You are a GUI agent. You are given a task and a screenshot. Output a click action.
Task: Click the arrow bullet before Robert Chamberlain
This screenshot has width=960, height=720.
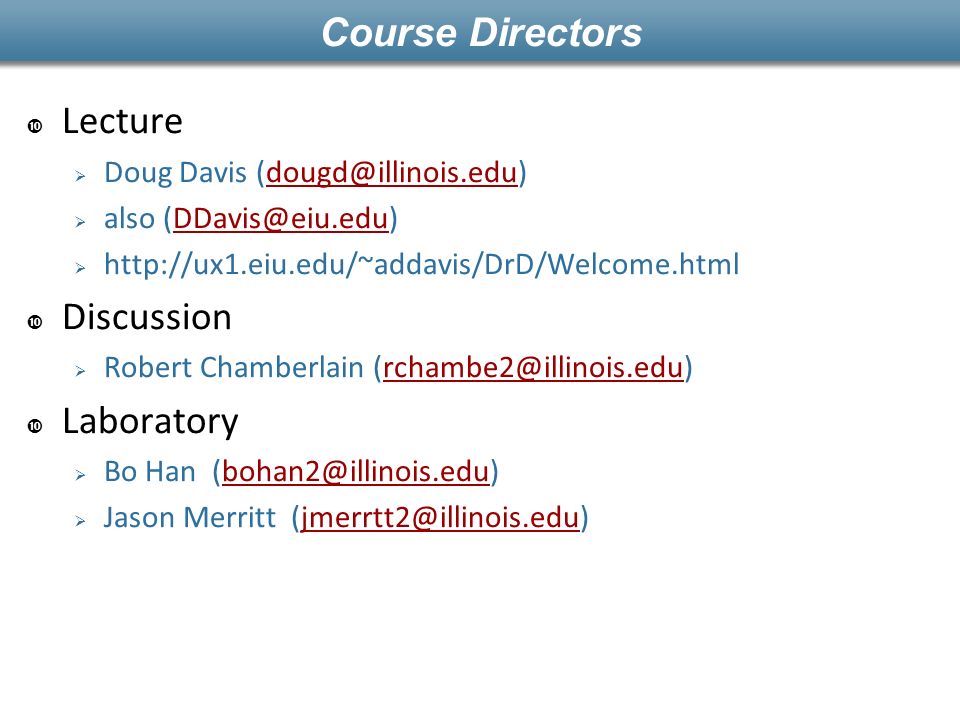click(80, 370)
